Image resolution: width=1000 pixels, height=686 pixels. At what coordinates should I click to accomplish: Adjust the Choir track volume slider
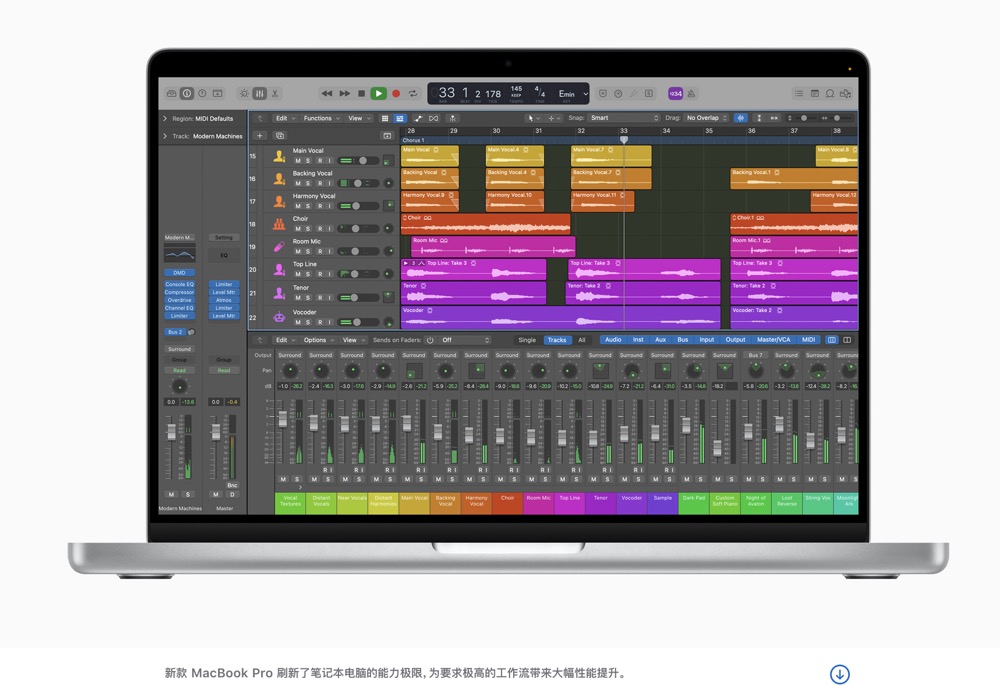pyautogui.click(x=357, y=229)
